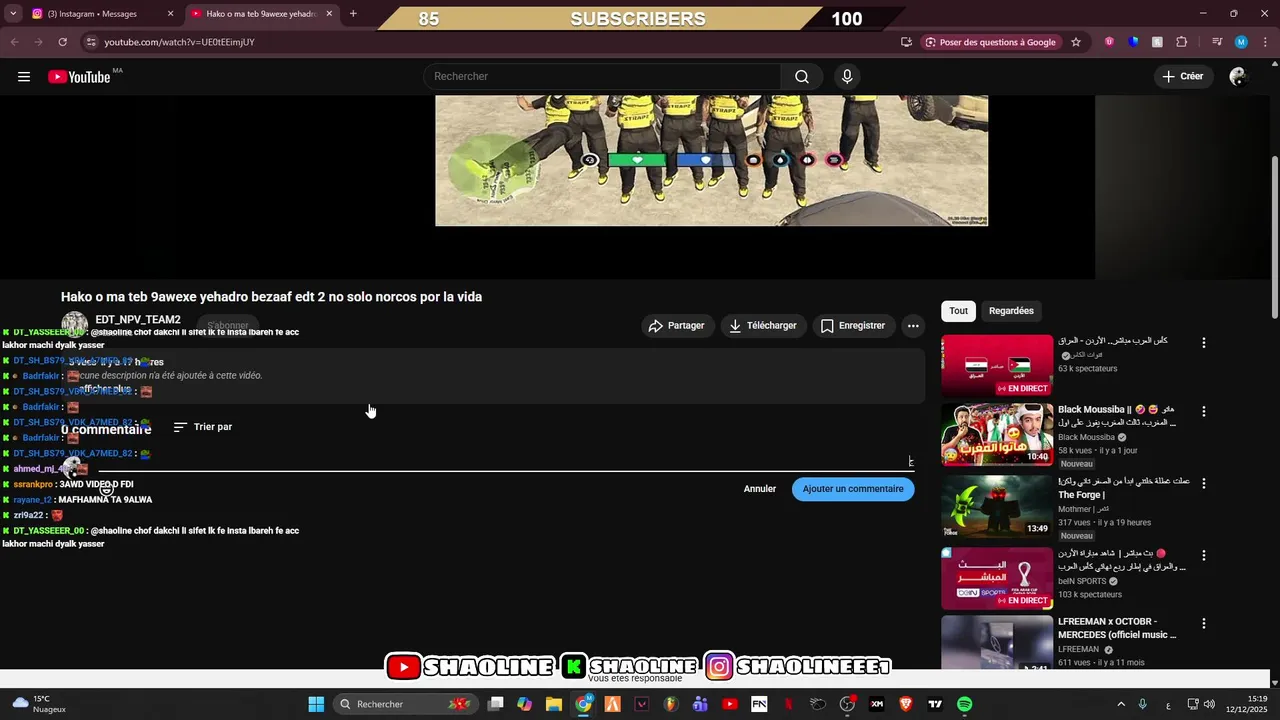1280x720 pixels.
Task: Select the Tout filter chip
Action: [958, 311]
